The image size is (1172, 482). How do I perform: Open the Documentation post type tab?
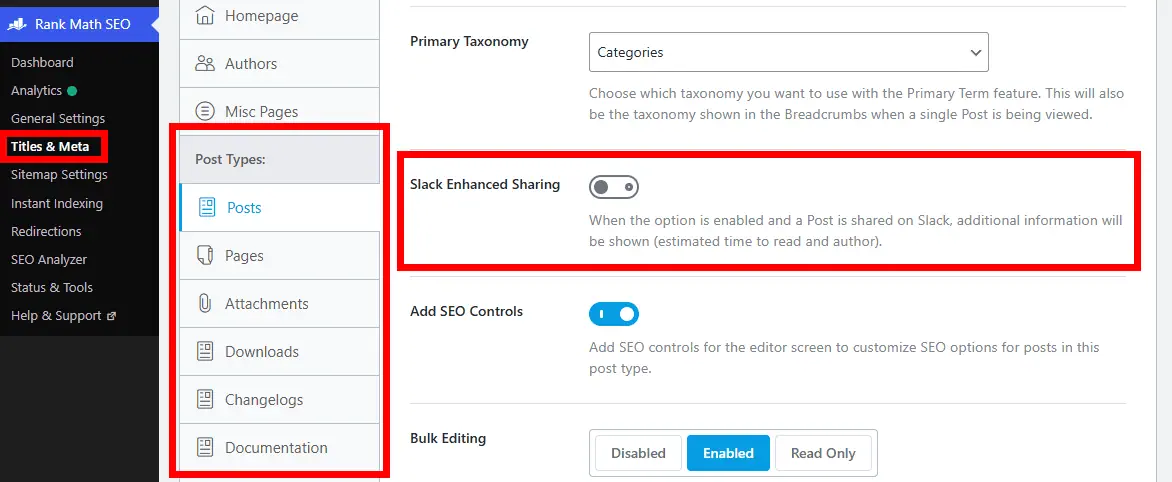point(276,448)
